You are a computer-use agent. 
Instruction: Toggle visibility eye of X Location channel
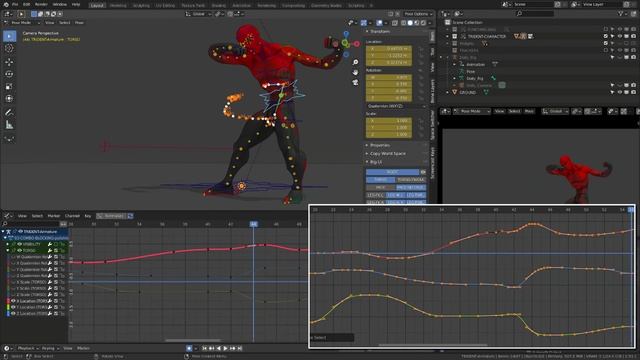tap(13, 301)
